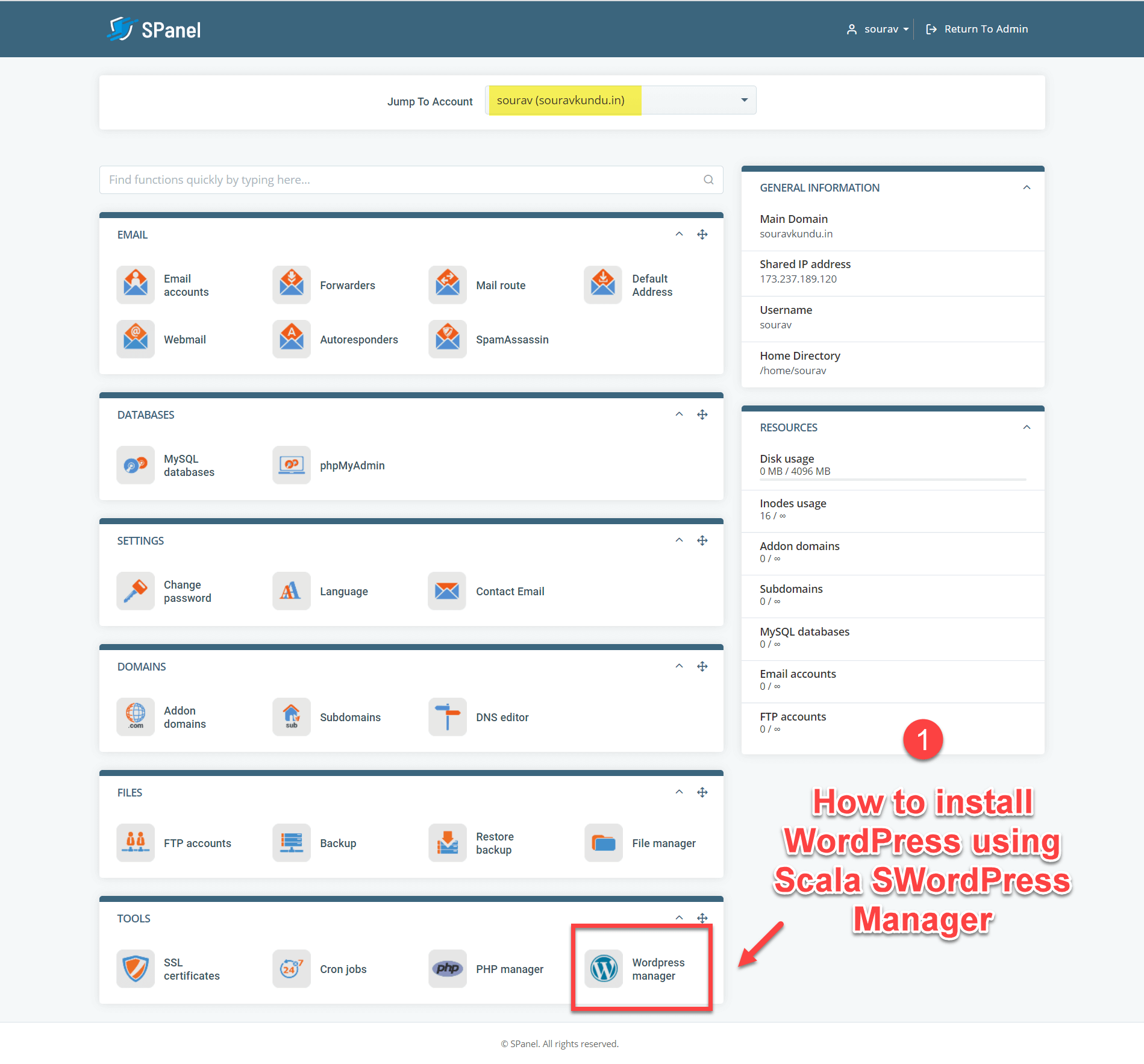Collapse the GENERAL INFORMATION panel
The image size is (1144, 1064).
(1027, 187)
